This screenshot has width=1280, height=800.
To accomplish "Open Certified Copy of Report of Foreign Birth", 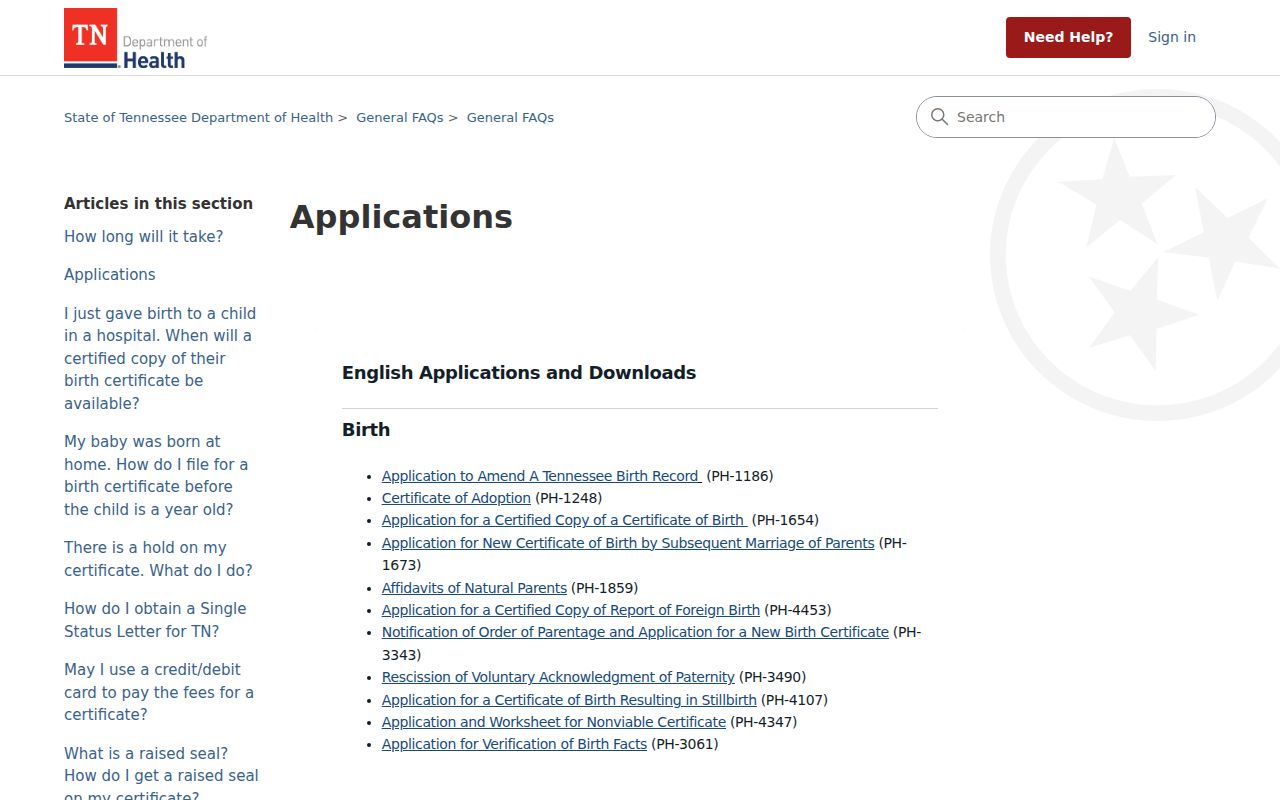I will (x=571, y=610).
